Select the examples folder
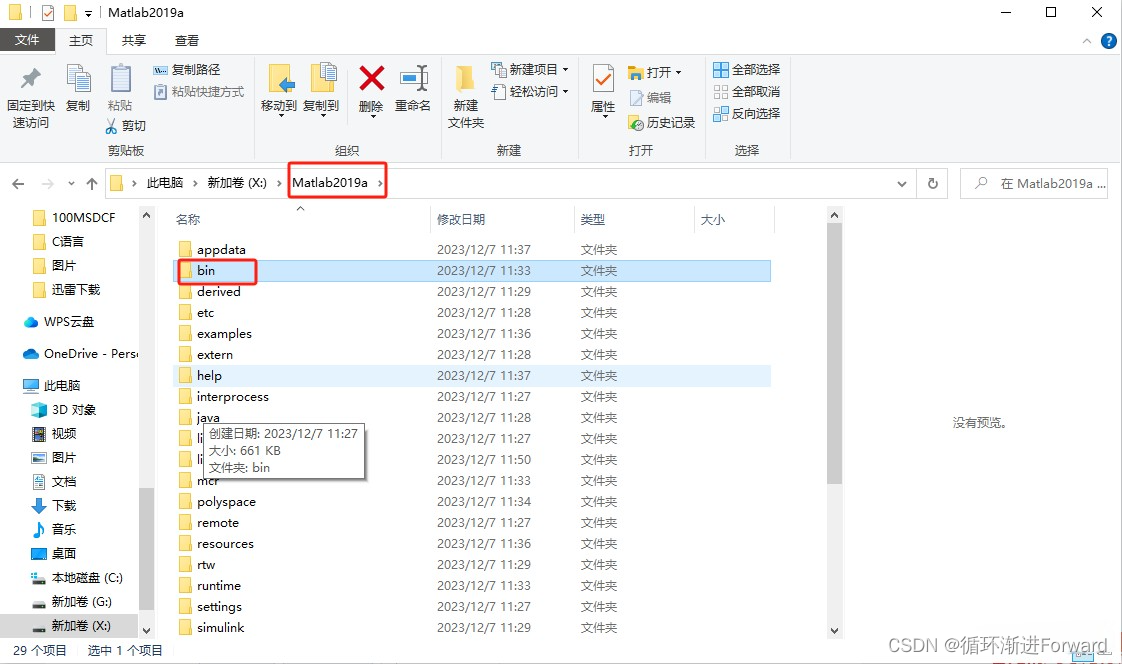Image resolution: width=1122 pixels, height=664 pixels. (x=224, y=333)
